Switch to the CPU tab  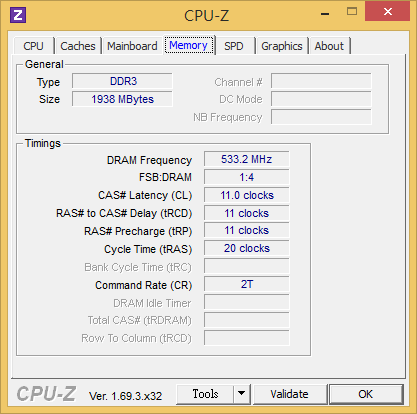(x=34, y=46)
